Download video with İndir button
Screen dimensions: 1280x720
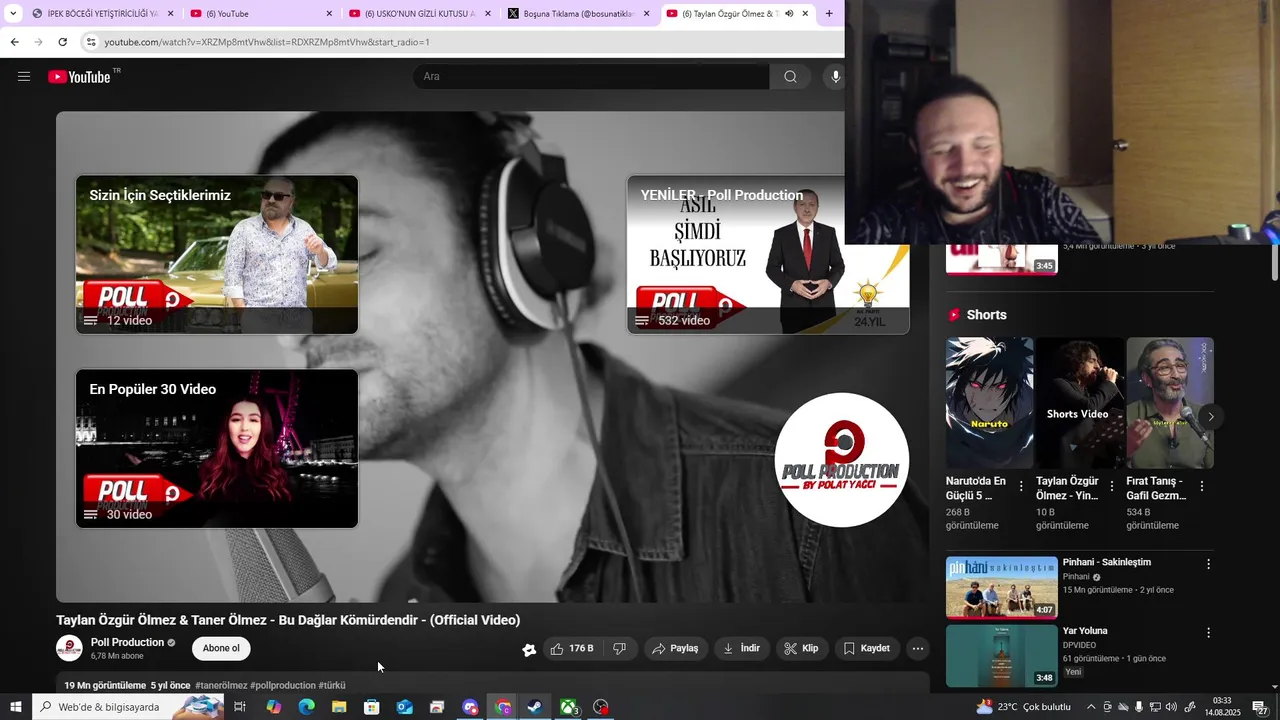[x=741, y=648]
